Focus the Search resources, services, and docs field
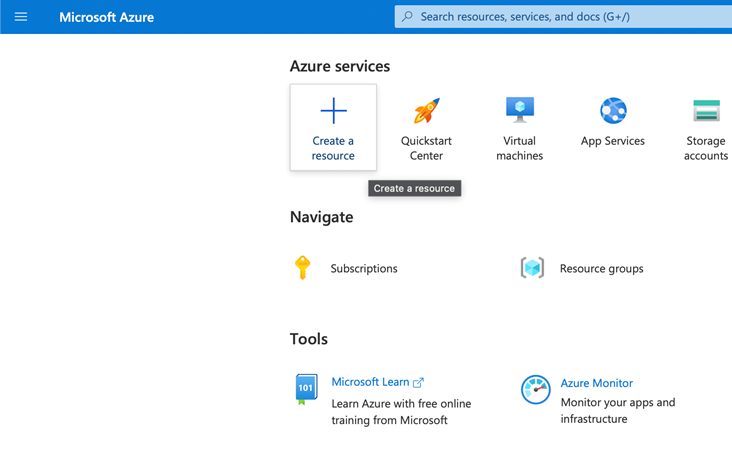Viewport: 732px width, 462px height. coord(563,17)
